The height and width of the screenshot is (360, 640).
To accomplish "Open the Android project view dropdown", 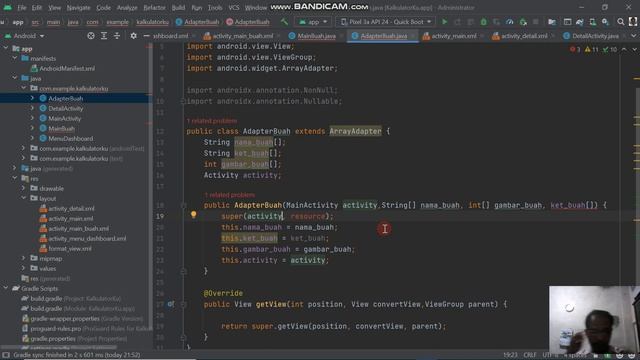I will (x=24, y=36).
